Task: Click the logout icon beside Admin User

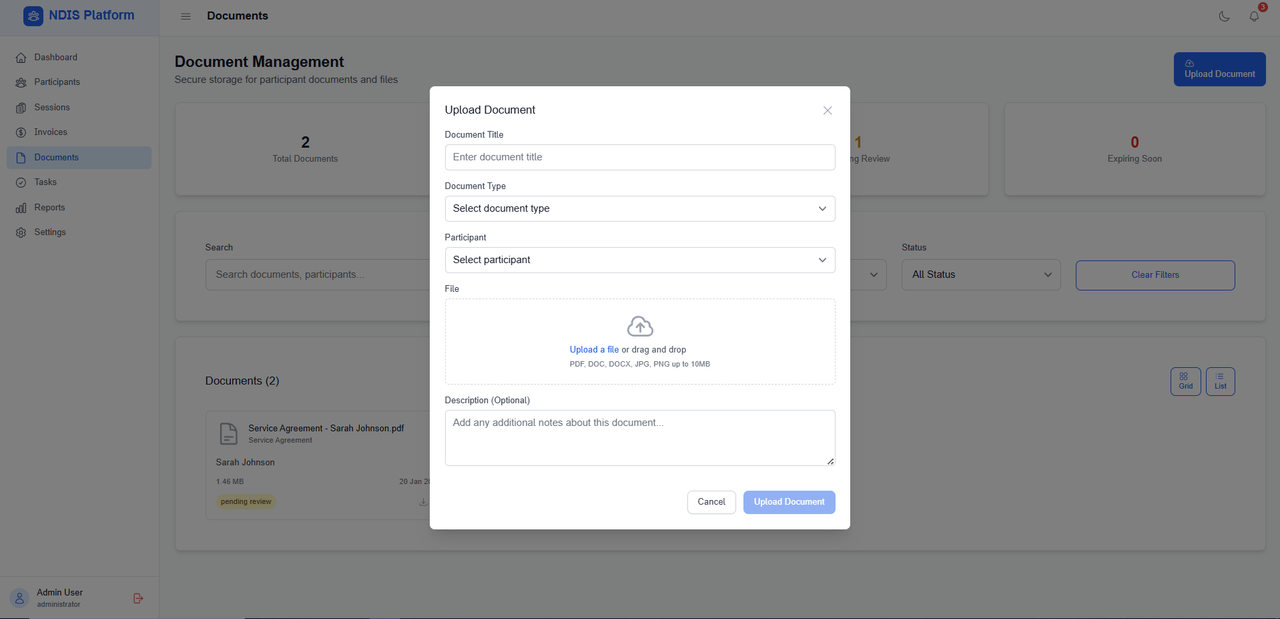Action: [138, 598]
